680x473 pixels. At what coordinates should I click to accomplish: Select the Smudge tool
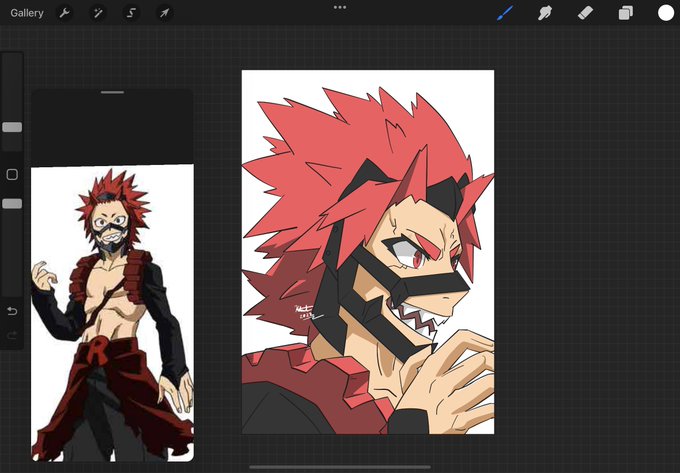(x=545, y=13)
